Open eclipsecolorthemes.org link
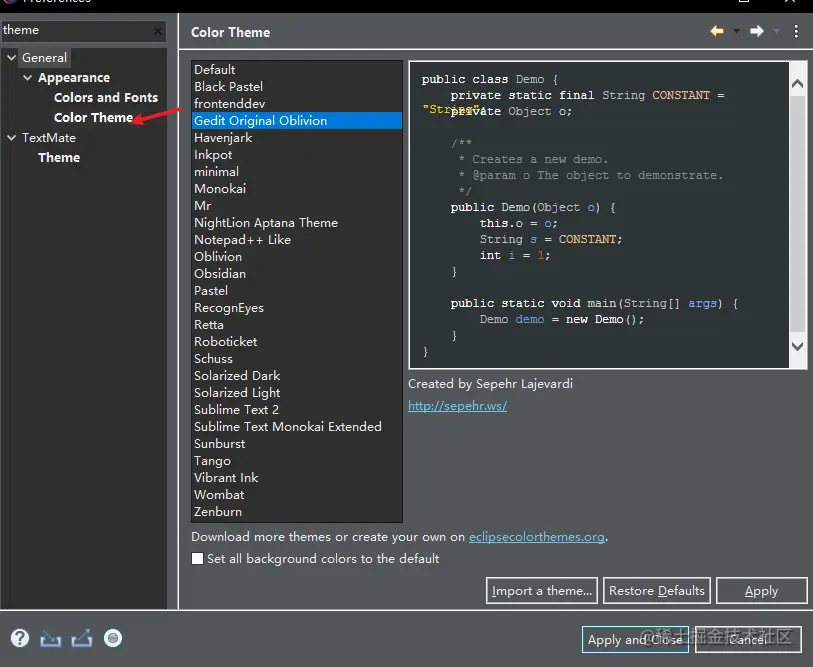 (x=537, y=537)
